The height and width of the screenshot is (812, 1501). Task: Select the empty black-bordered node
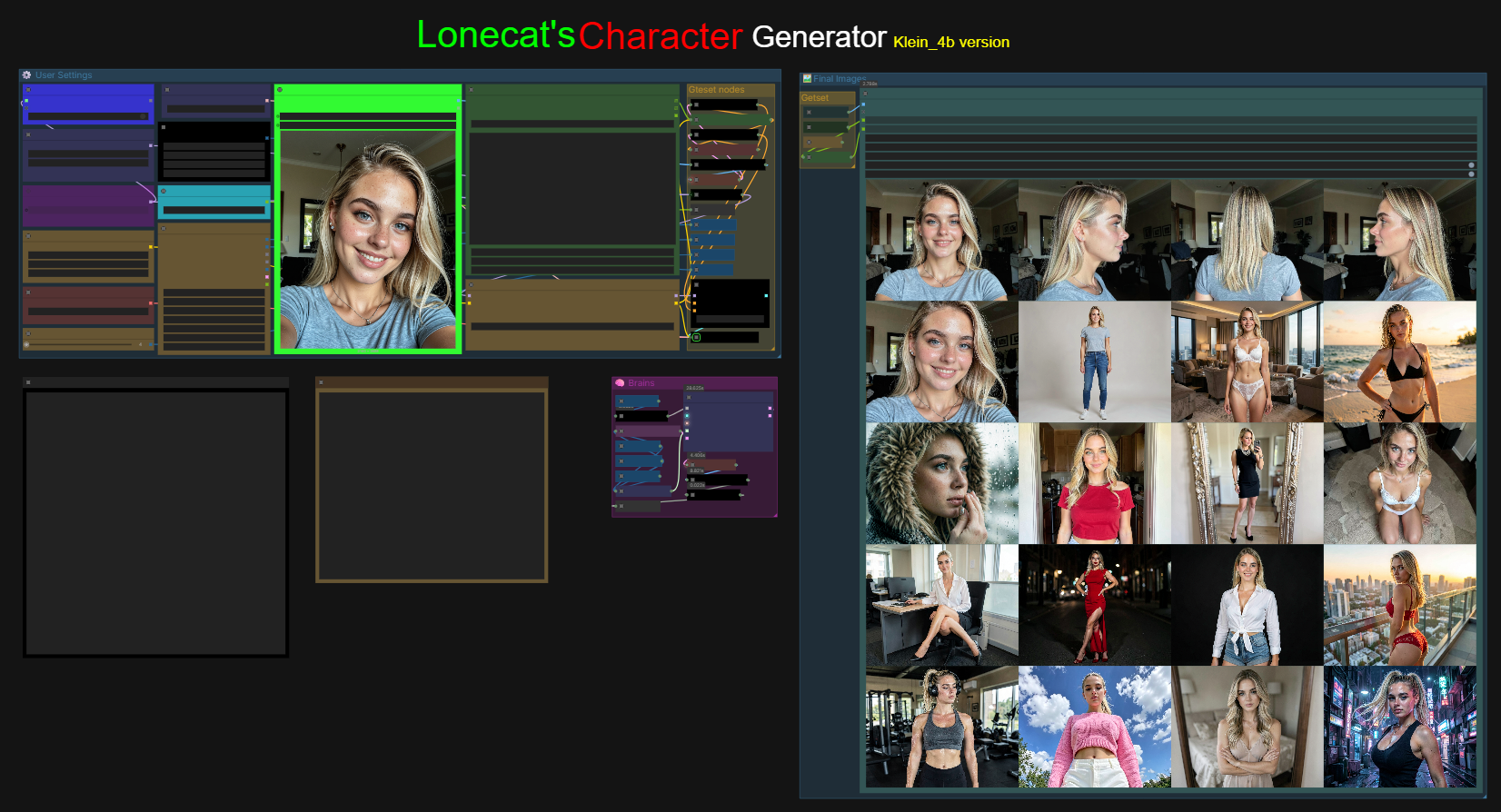pos(155,518)
